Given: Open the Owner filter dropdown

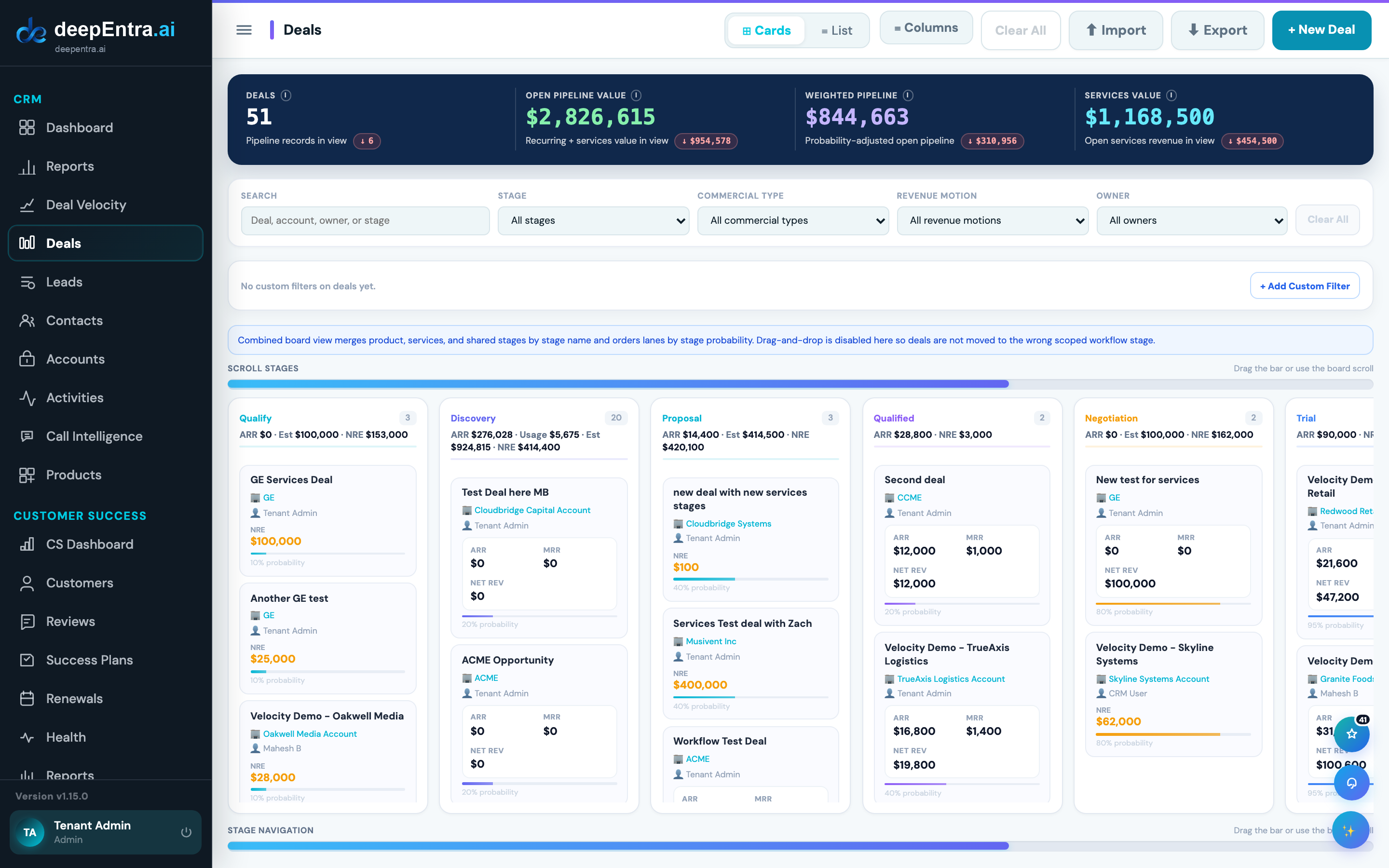Looking at the screenshot, I should (1192, 220).
